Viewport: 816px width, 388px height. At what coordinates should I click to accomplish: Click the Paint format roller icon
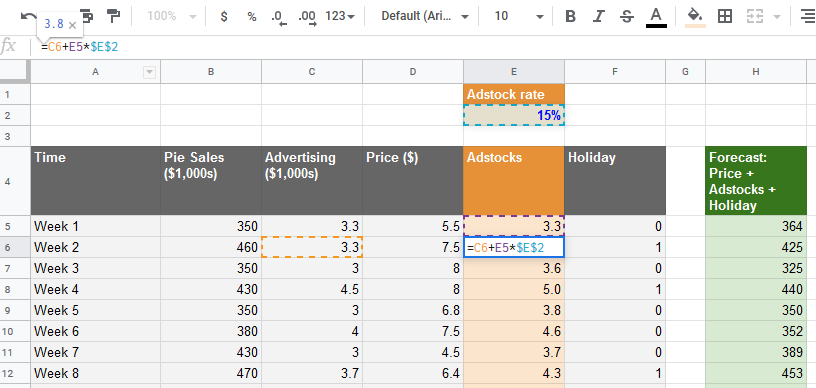[x=113, y=16]
